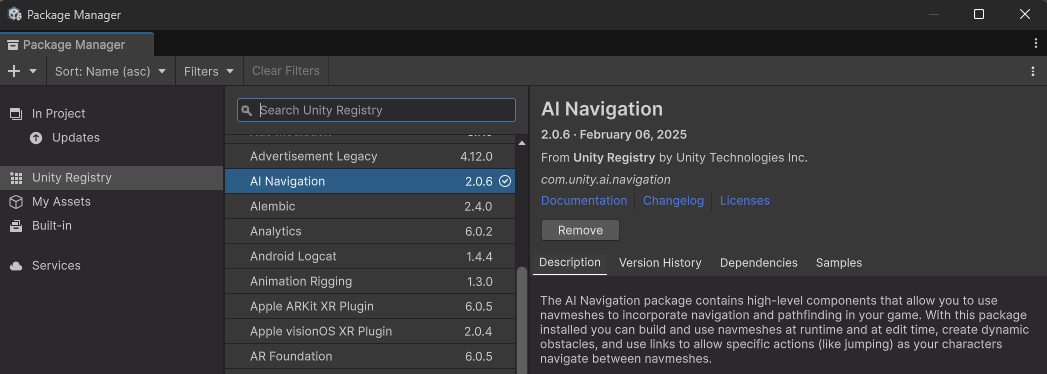
Task: Select the Apple ARKit XR Plugin package
Action: click(370, 307)
